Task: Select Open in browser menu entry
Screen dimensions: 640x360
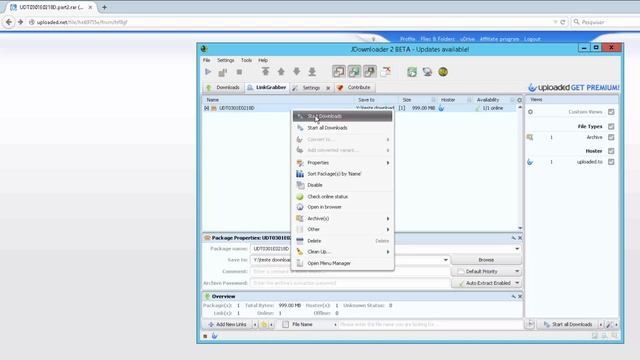Action: (342, 207)
